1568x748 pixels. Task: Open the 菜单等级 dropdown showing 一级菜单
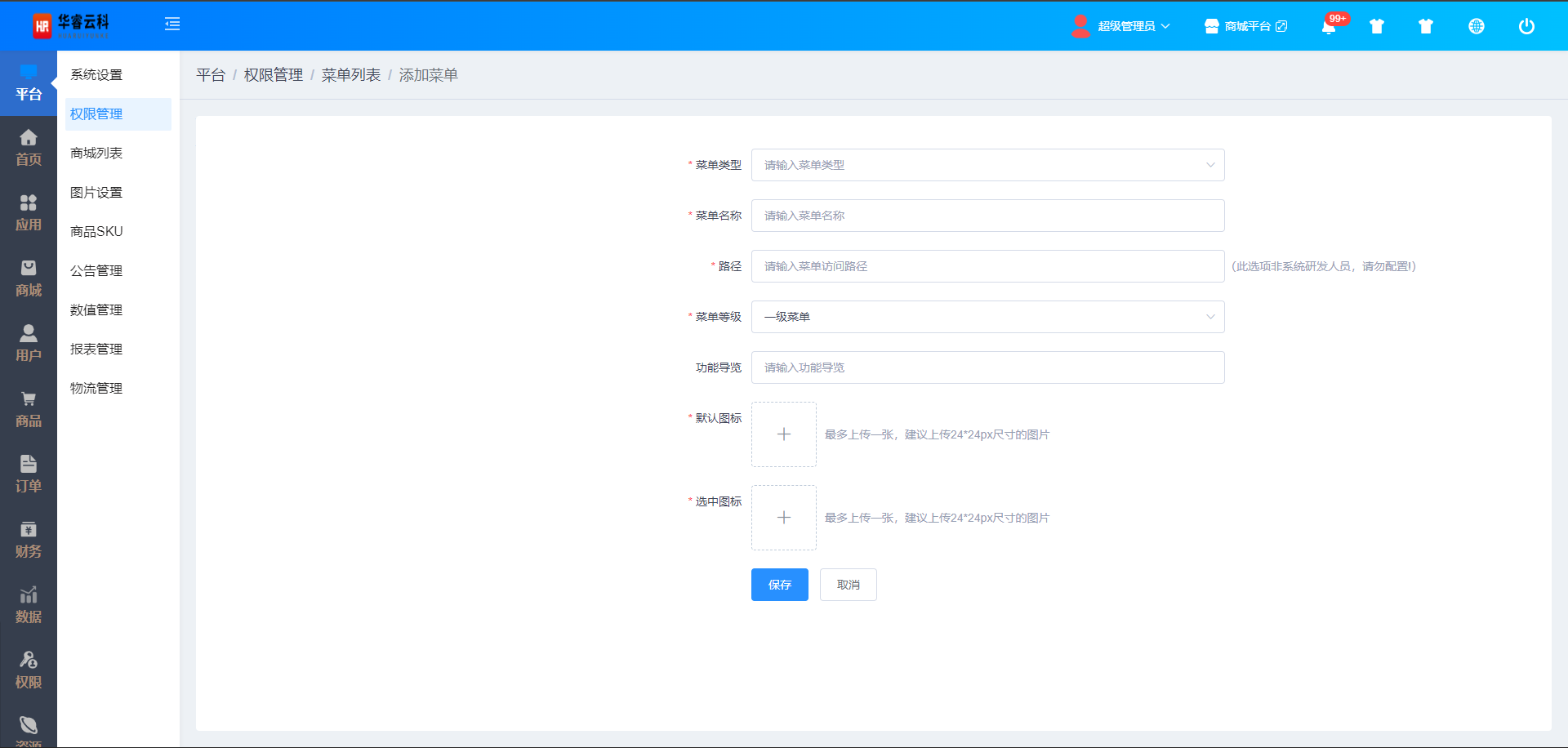[x=987, y=317]
